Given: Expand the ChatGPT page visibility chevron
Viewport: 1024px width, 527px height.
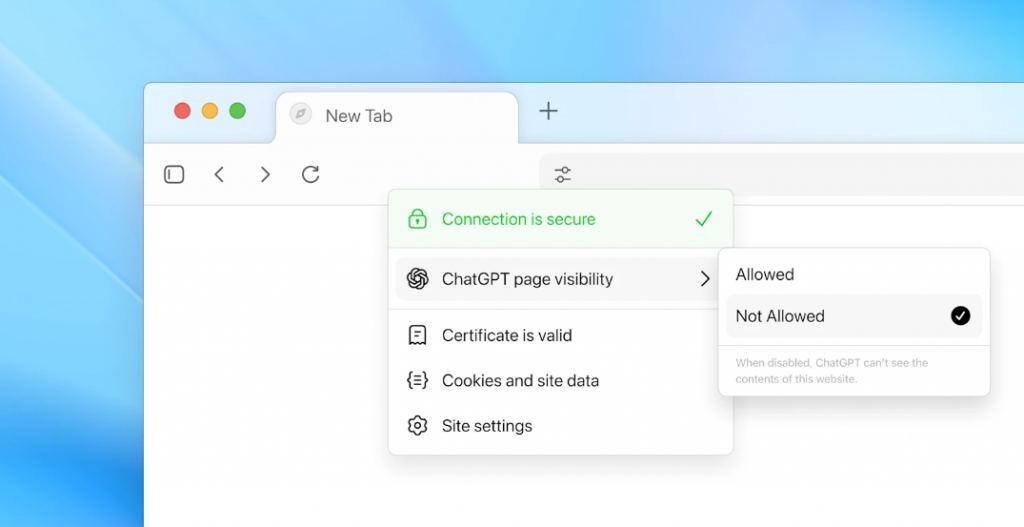Looking at the screenshot, I should click(x=705, y=279).
